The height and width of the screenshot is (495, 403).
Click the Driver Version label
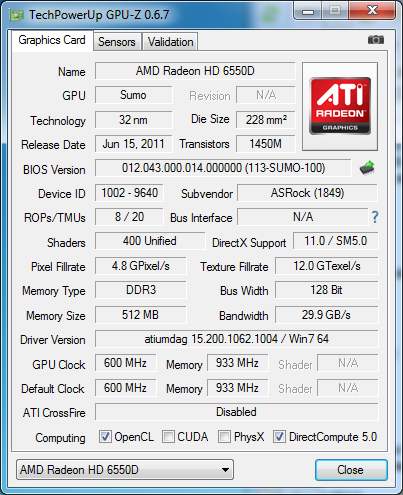pyautogui.click(x=53, y=340)
